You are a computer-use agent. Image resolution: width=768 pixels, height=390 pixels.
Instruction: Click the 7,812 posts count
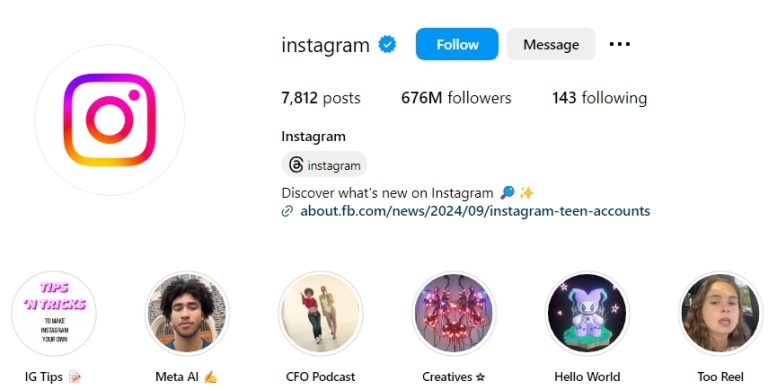pos(321,98)
